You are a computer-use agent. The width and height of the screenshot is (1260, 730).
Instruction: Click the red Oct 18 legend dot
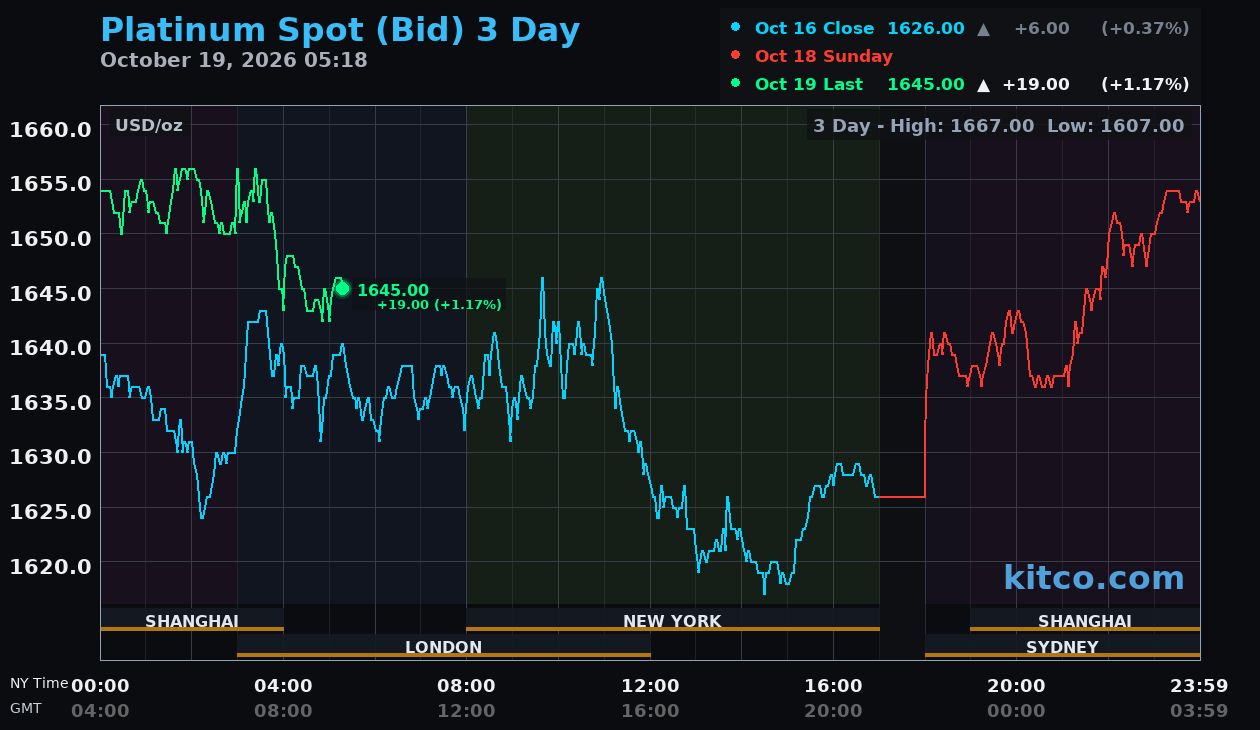coord(736,55)
